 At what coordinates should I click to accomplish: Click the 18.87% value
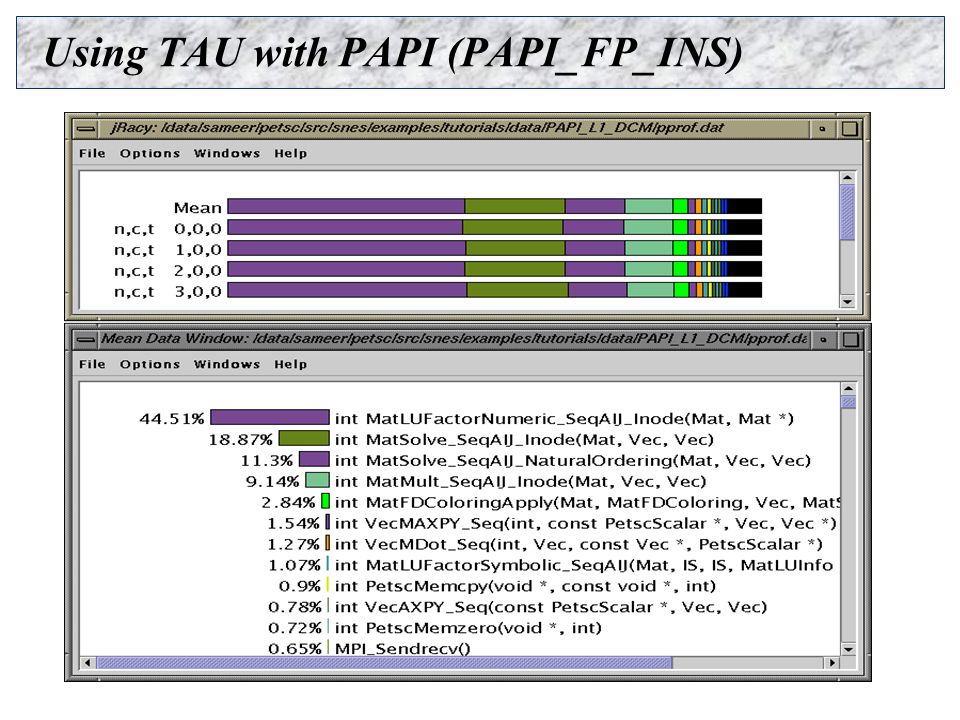pyautogui.click(x=240, y=440)
